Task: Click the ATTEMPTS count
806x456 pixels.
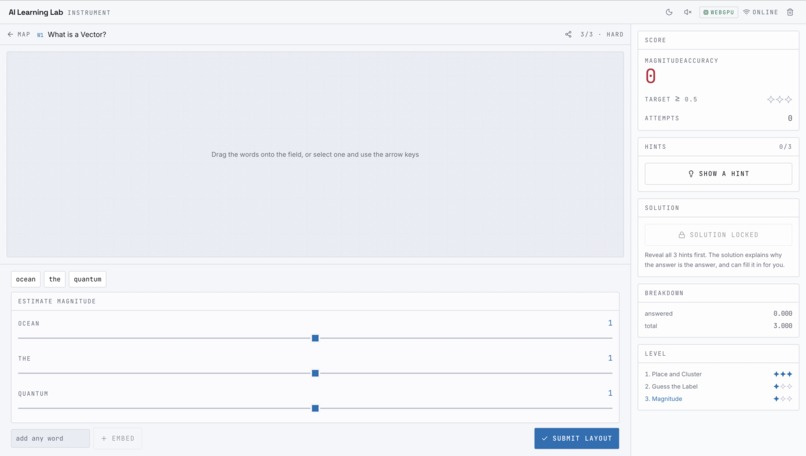Action: [790, 118]
